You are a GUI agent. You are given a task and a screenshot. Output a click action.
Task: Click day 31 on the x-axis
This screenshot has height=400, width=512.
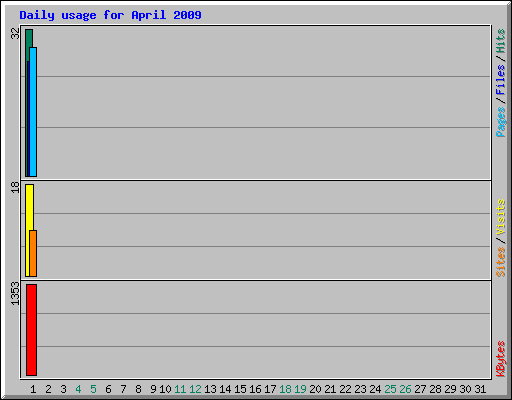480,389
